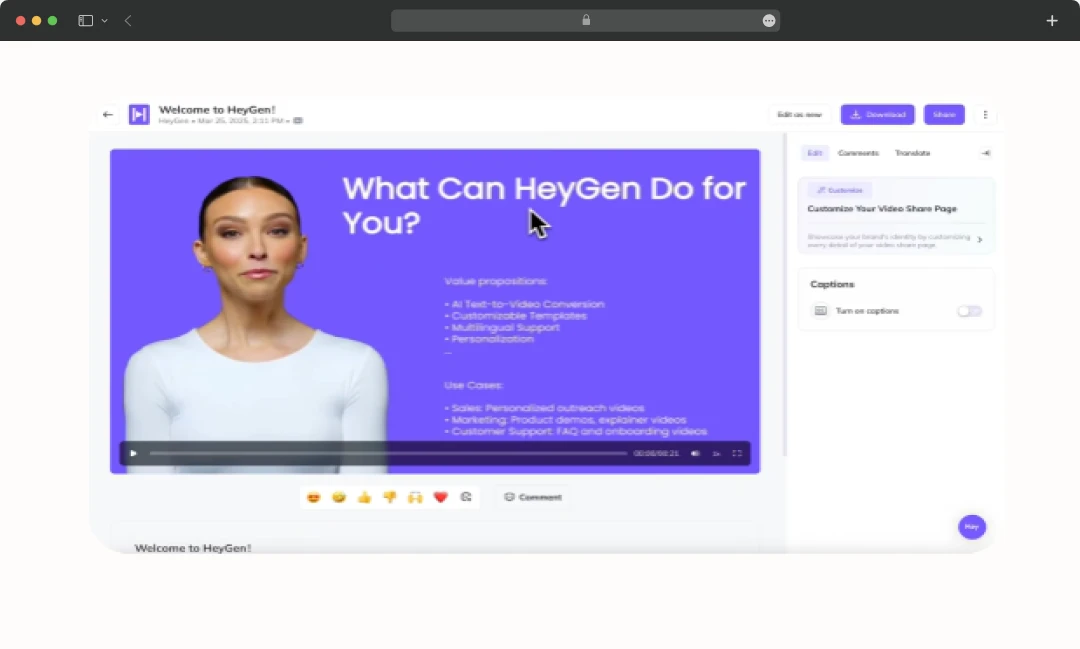Image resolution: width=1080 pixels, height=649 pixels.
Task: React with the red heart emoji
Action: [440, 497]
